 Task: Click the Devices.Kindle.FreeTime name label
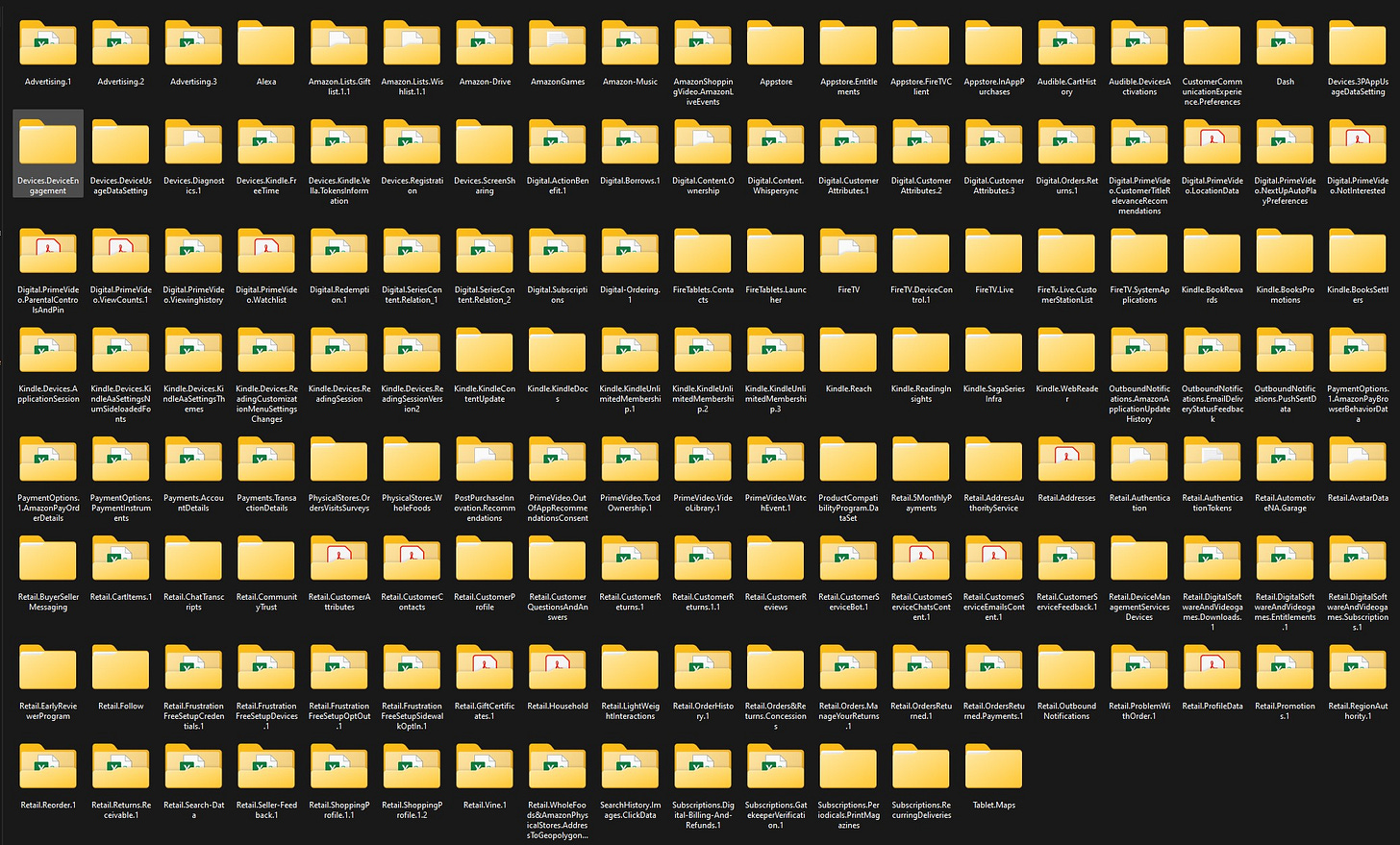pos(266,186)
